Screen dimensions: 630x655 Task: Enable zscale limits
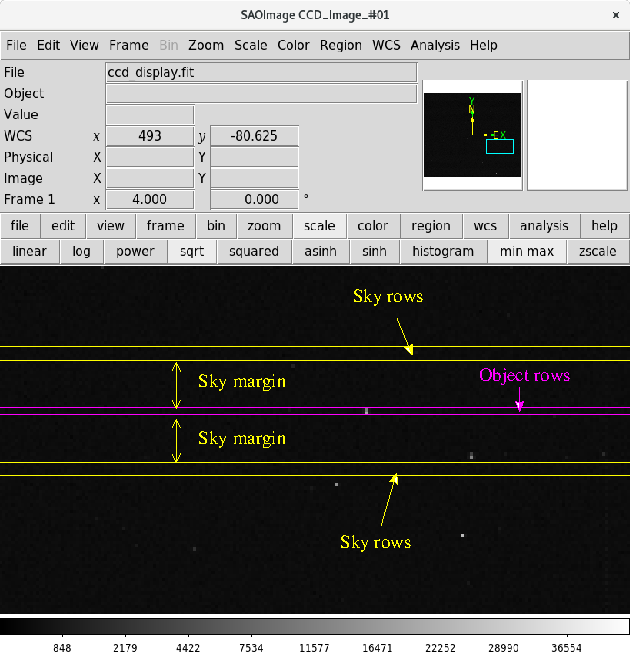597,251
